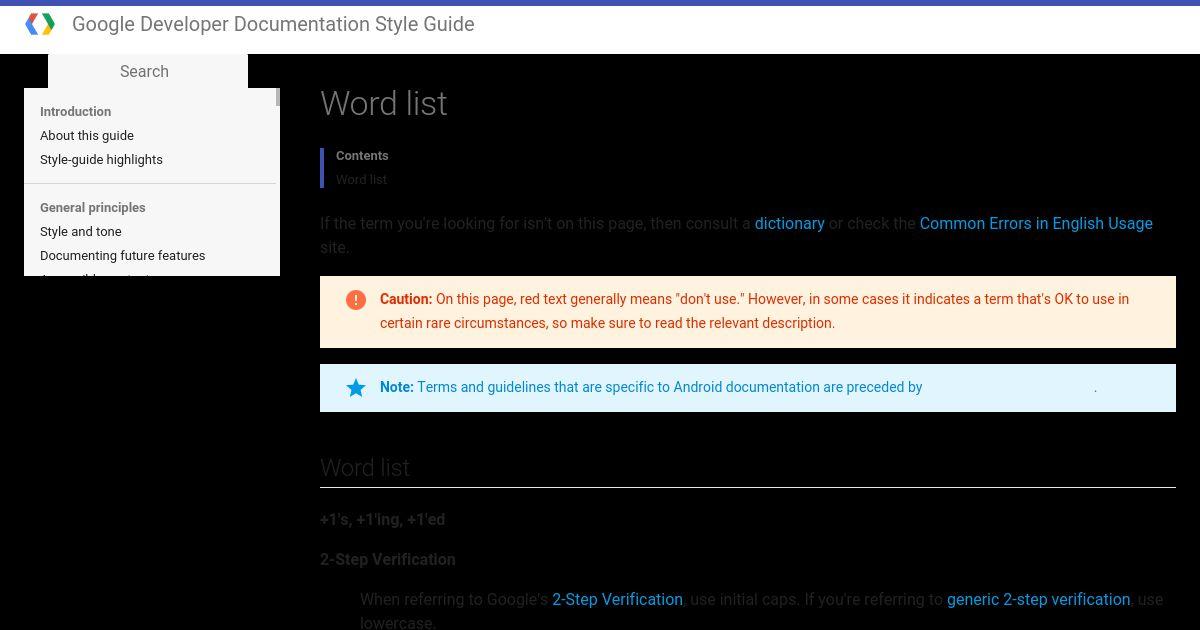Image resolution: width=1200 pixels, height=630 pixels.
Task: Open Style-guide highlights page
Action: pos(101,159)
